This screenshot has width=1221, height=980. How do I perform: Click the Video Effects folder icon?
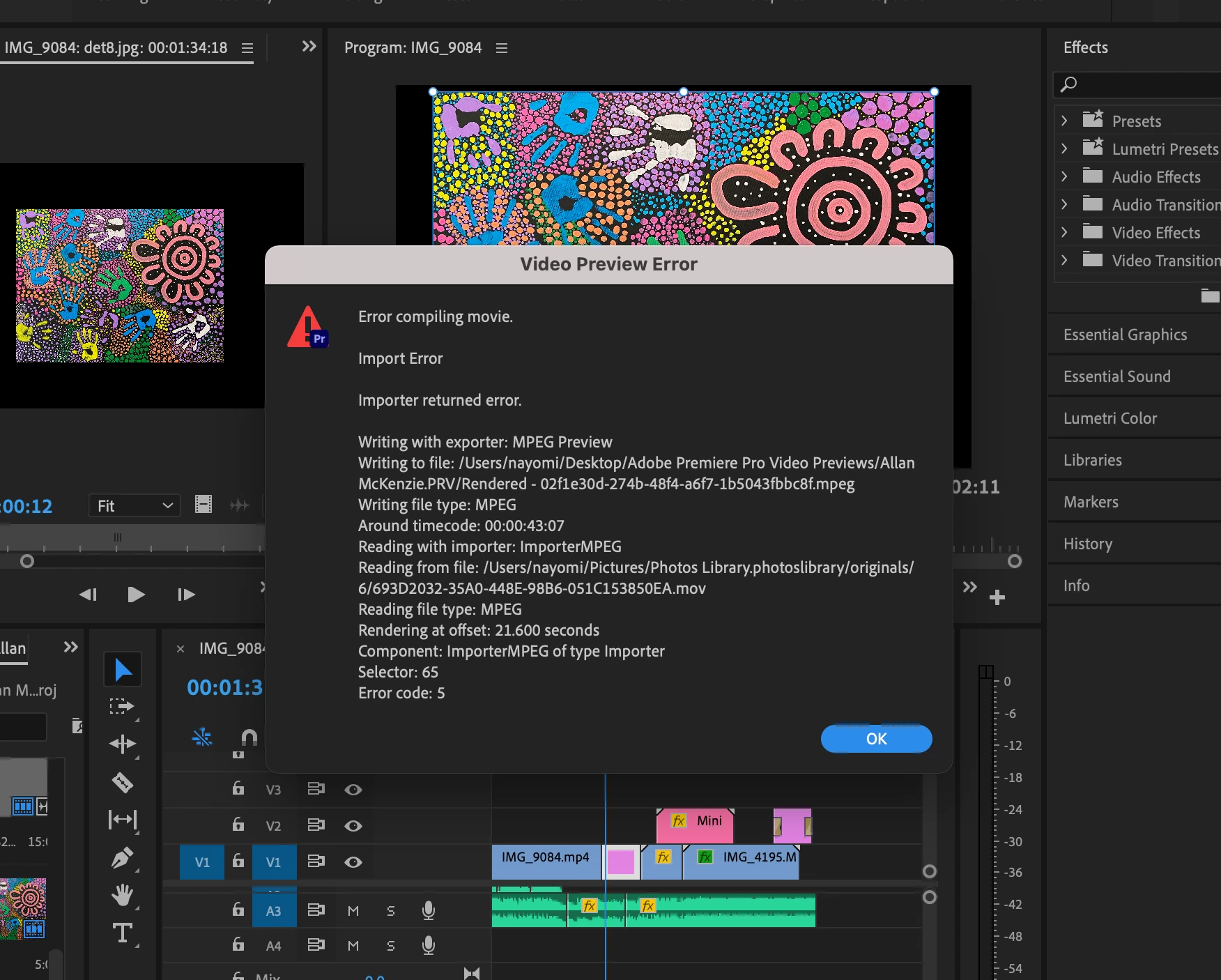point(1093,232)
